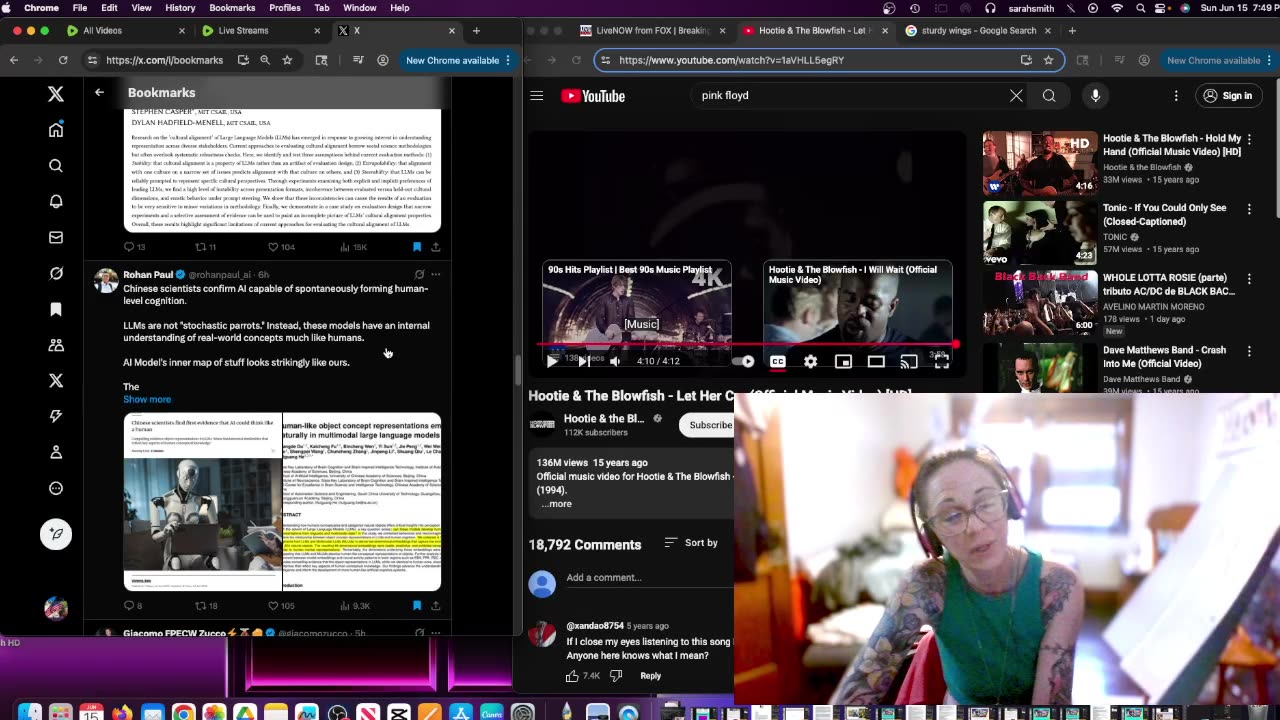This screenshot has height=720, width=1280.
Task: Open Communities icon in X sidebar
Action: click(x=56, y=345)
